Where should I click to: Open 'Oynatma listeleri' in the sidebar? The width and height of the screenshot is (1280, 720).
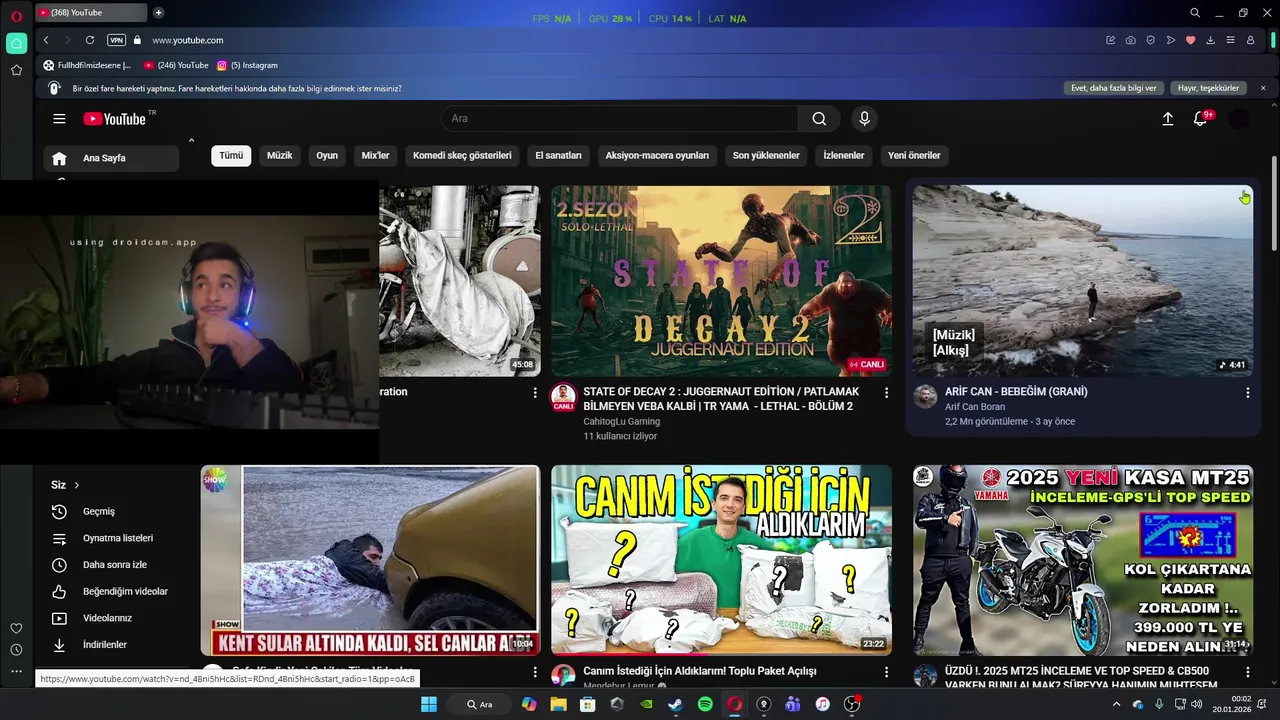111,538
